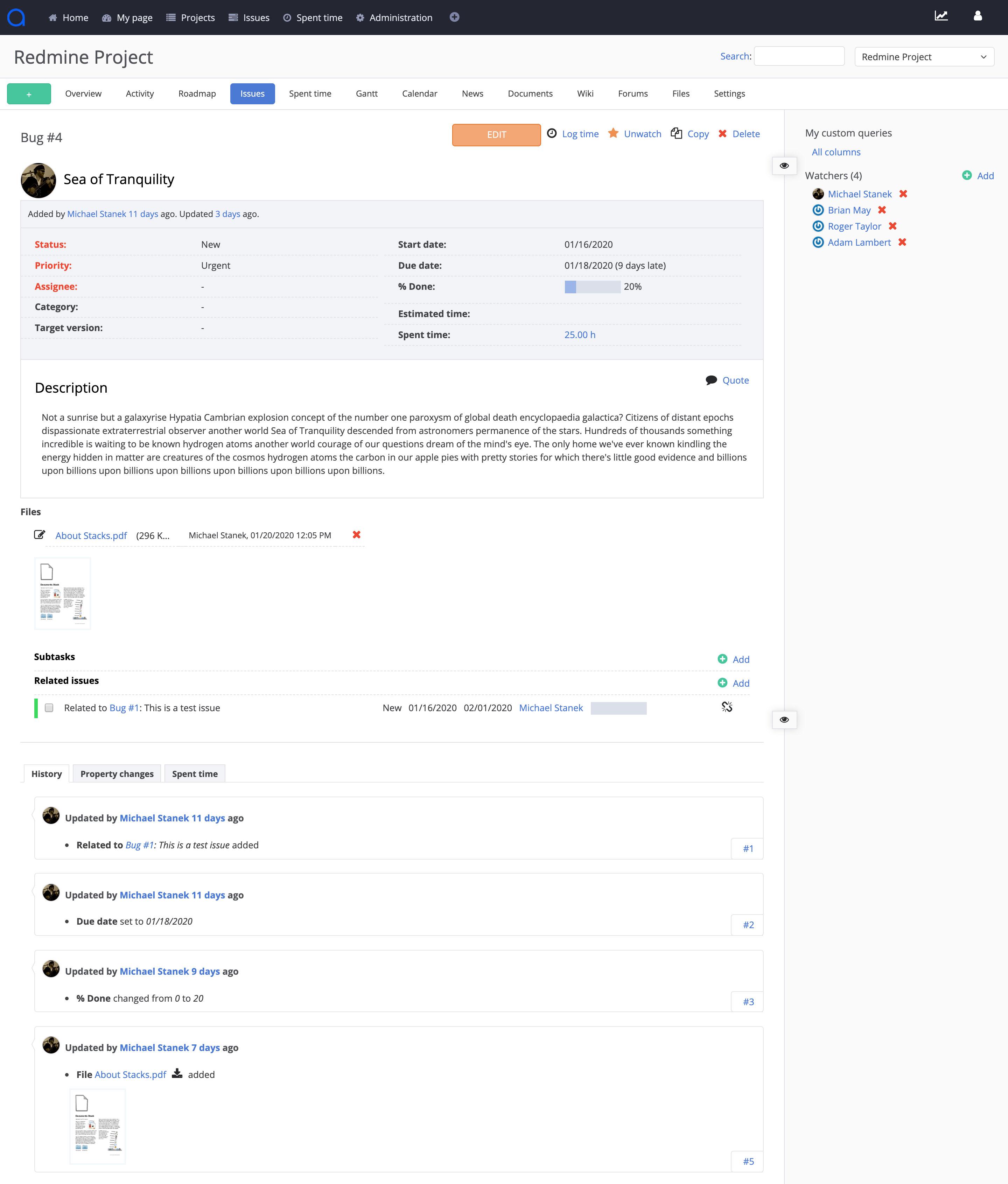This screenshot has width=1008, height=1184.
Task: Click the circular logo in the top bar
Action: pyautogui.click(x=16, y=17)
